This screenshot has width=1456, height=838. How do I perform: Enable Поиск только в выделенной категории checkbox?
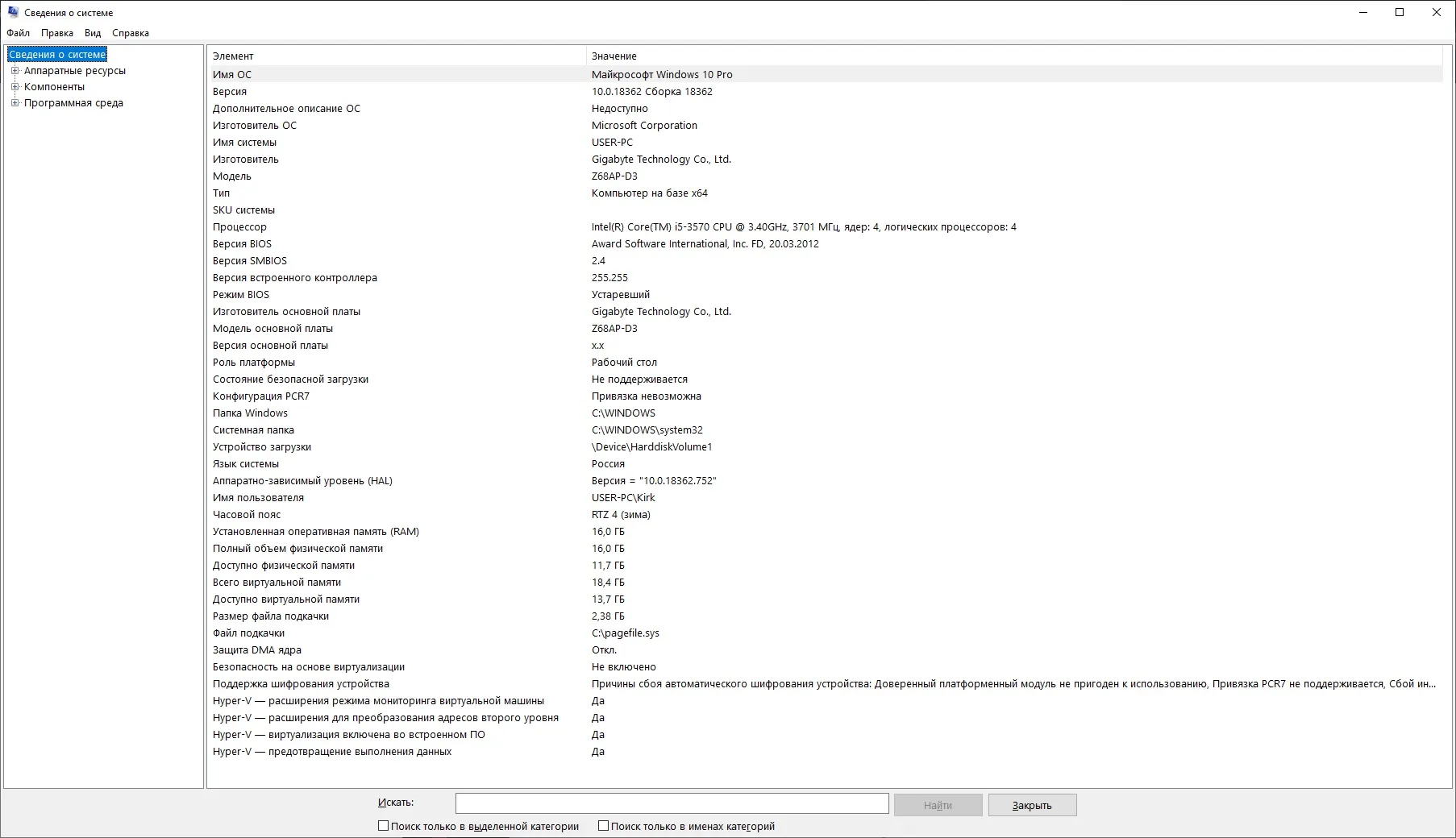click(383, 826)
